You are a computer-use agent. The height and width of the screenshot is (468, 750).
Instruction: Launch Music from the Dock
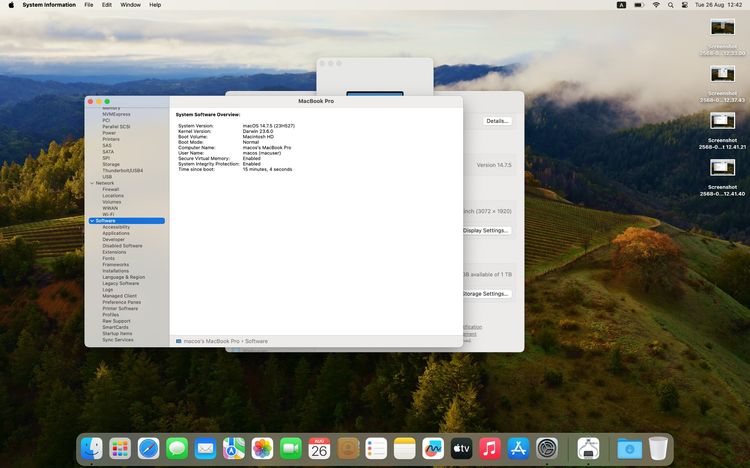click(x=490, y=449)
